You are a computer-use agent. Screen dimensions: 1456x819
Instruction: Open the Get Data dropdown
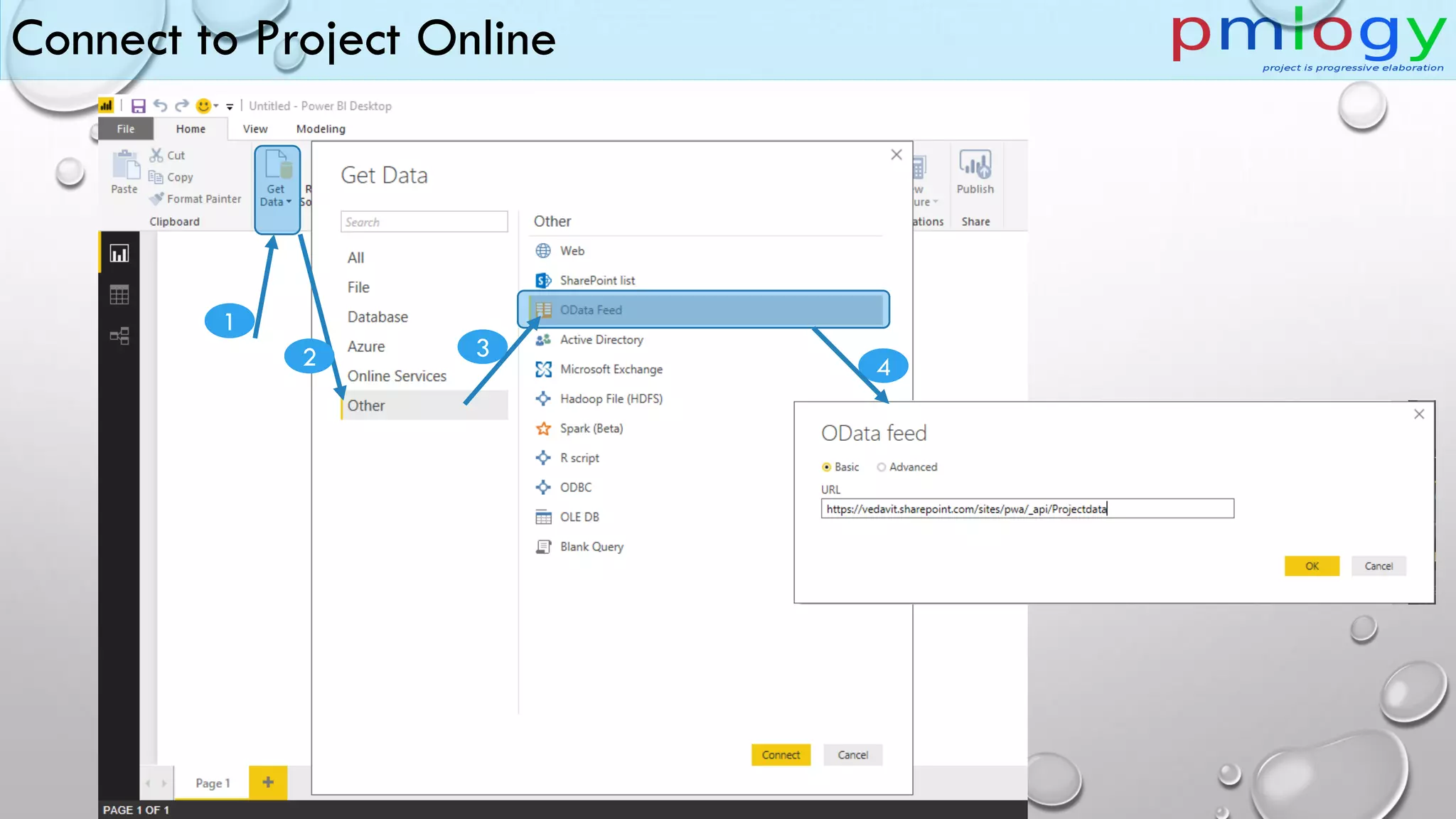[x=276, y=188]
